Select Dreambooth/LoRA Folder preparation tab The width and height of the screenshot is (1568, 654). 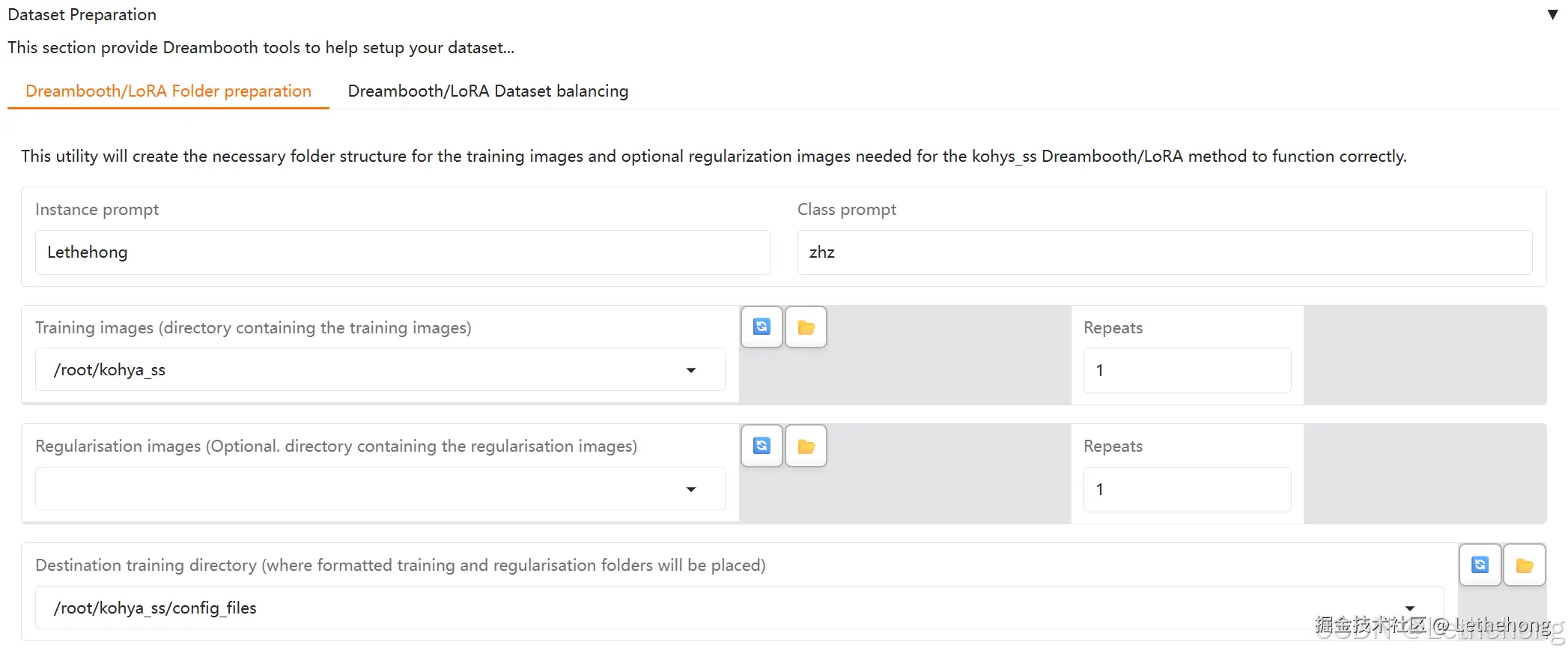tap(168, 91)
